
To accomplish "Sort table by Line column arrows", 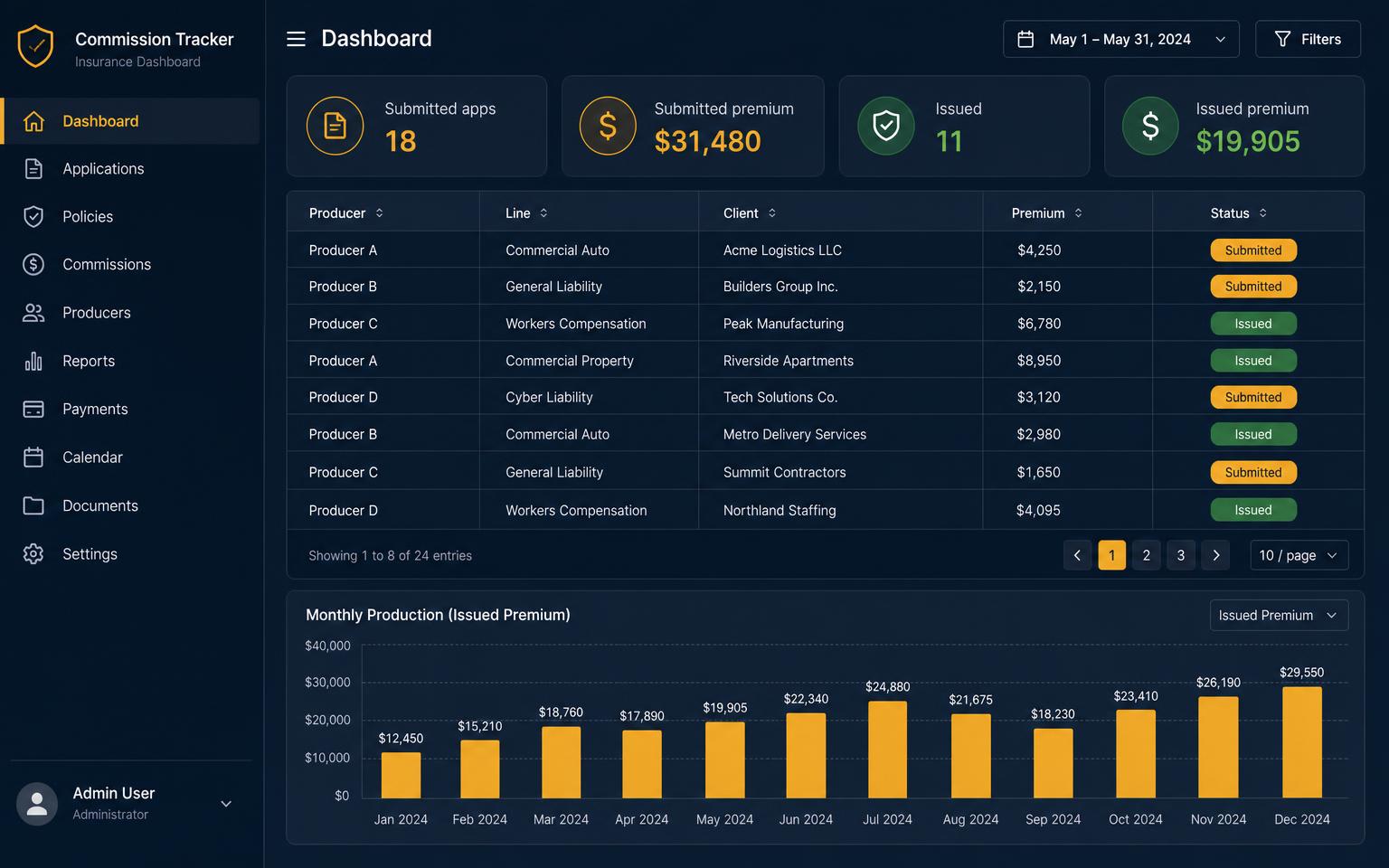I will 543,213.
